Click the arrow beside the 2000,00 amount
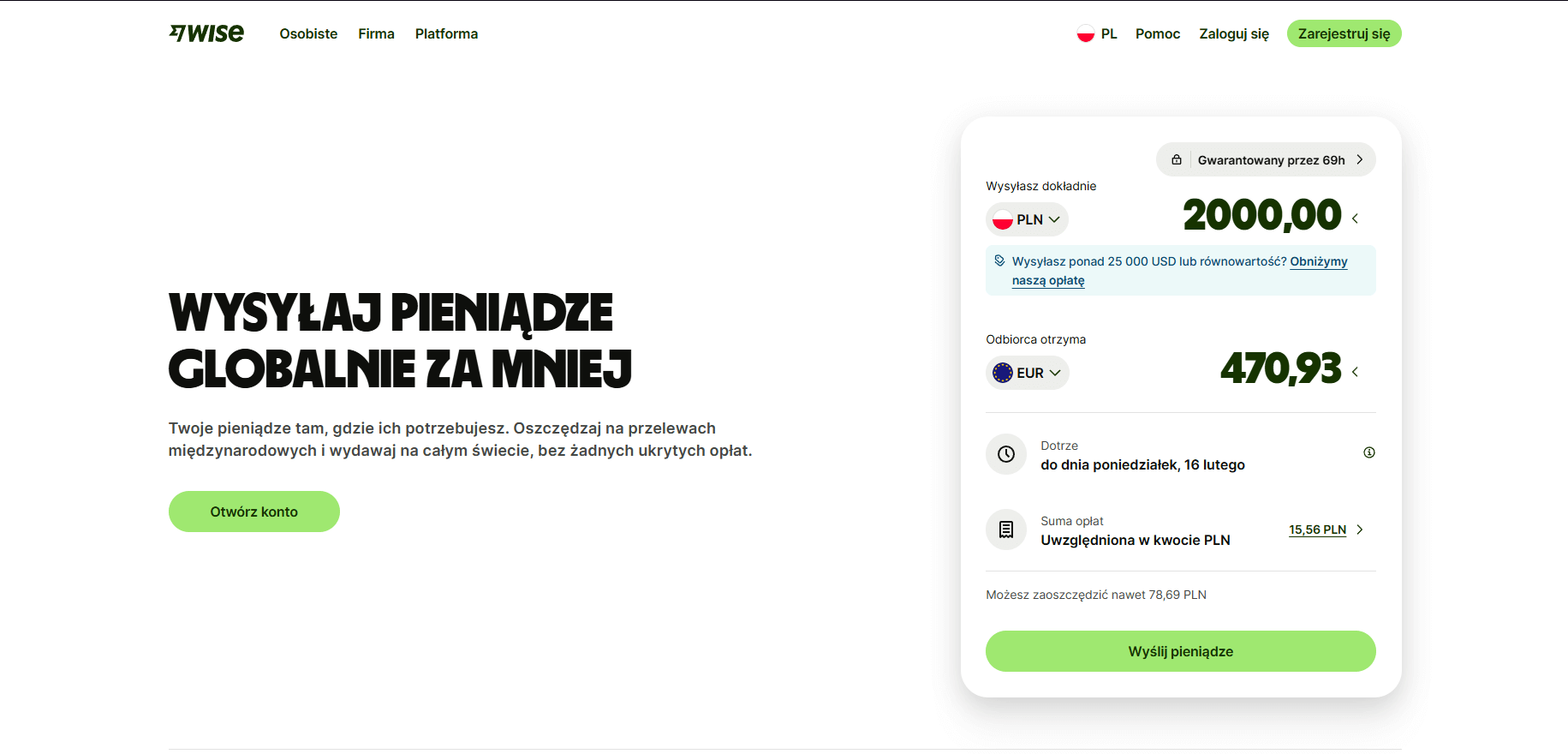 1356,218
